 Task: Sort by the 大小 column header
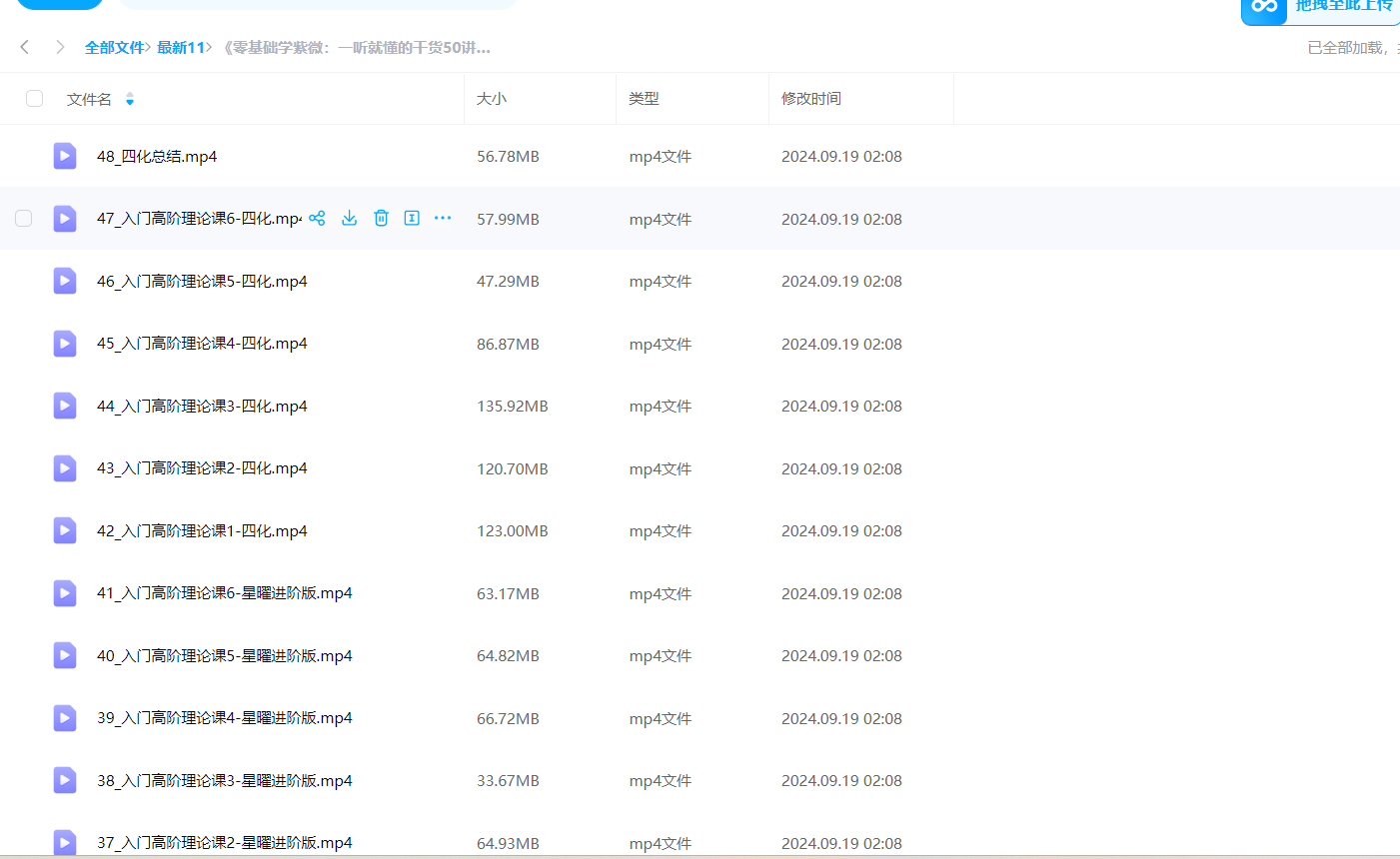pyautogui.click(x=492, y=99)
